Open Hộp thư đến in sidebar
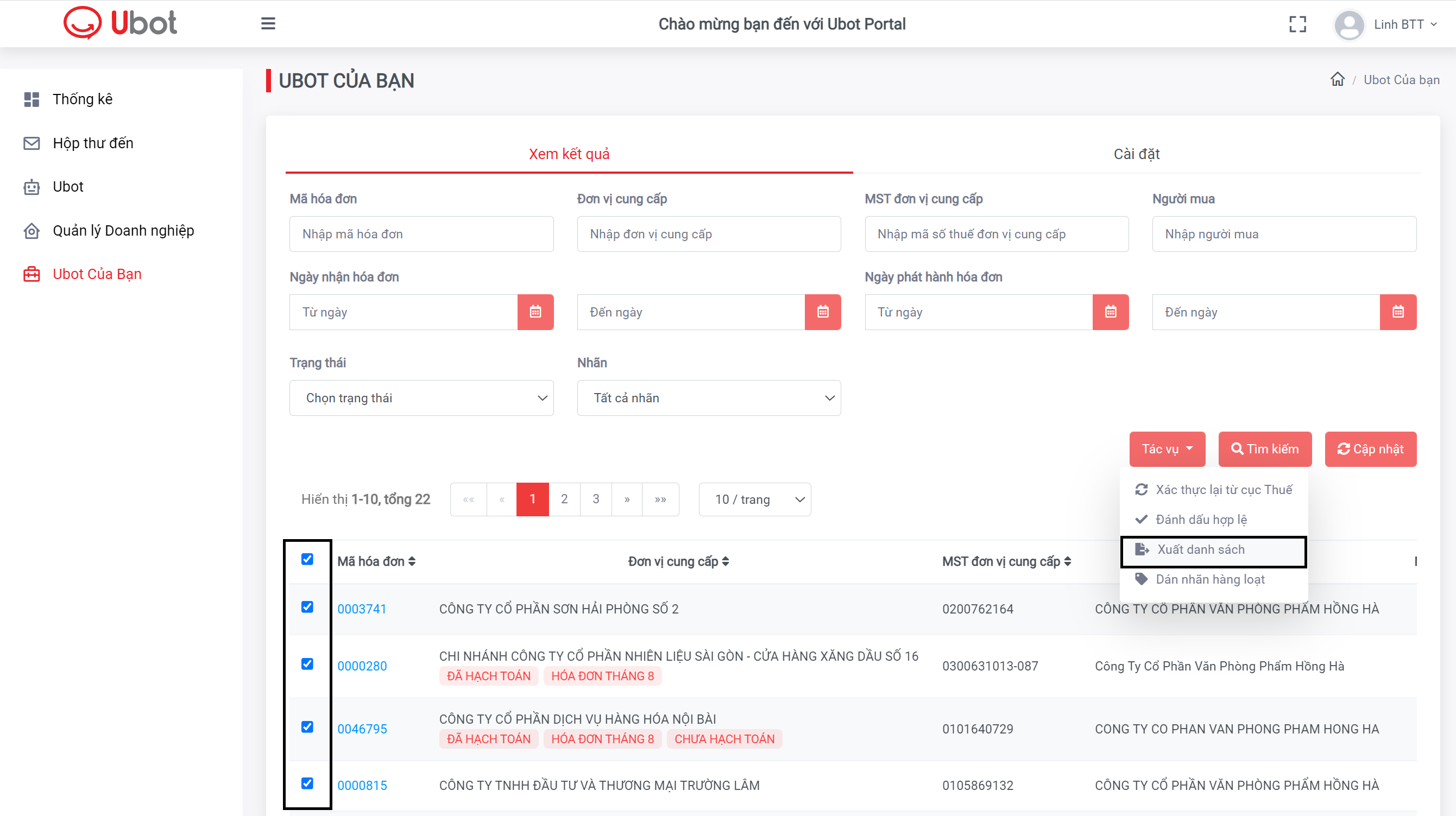This screenshot has width=1456, height=816. coord(93,143)
